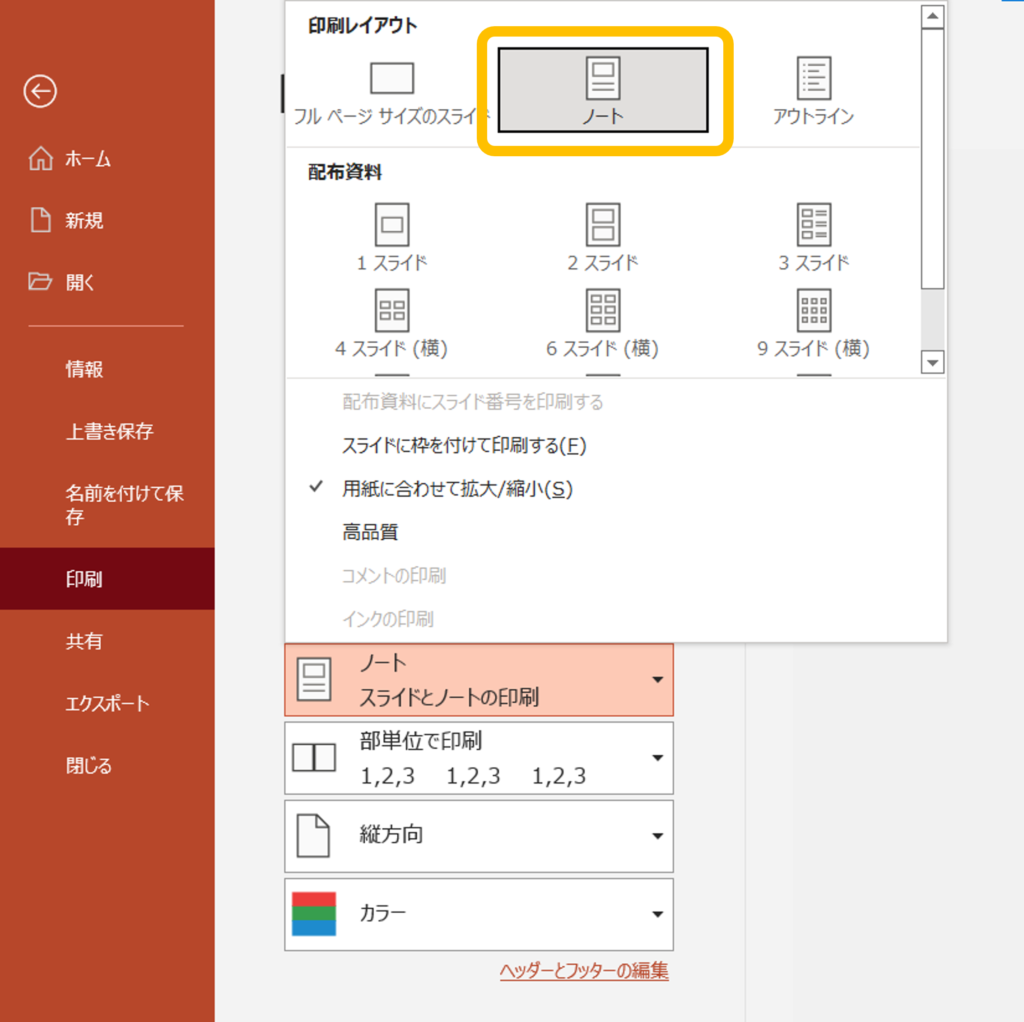Click the back arrow to exit Backstage view

point(40,91)
